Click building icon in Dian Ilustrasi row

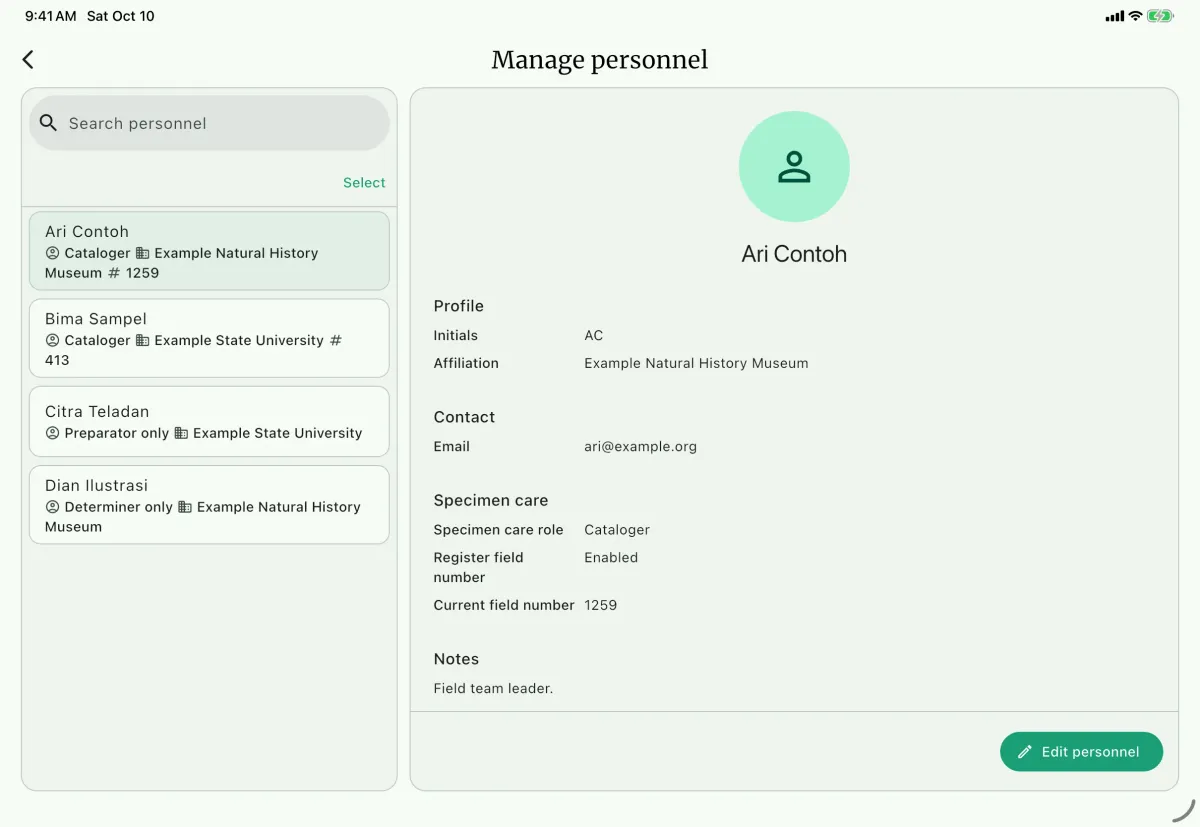(185, 507)
